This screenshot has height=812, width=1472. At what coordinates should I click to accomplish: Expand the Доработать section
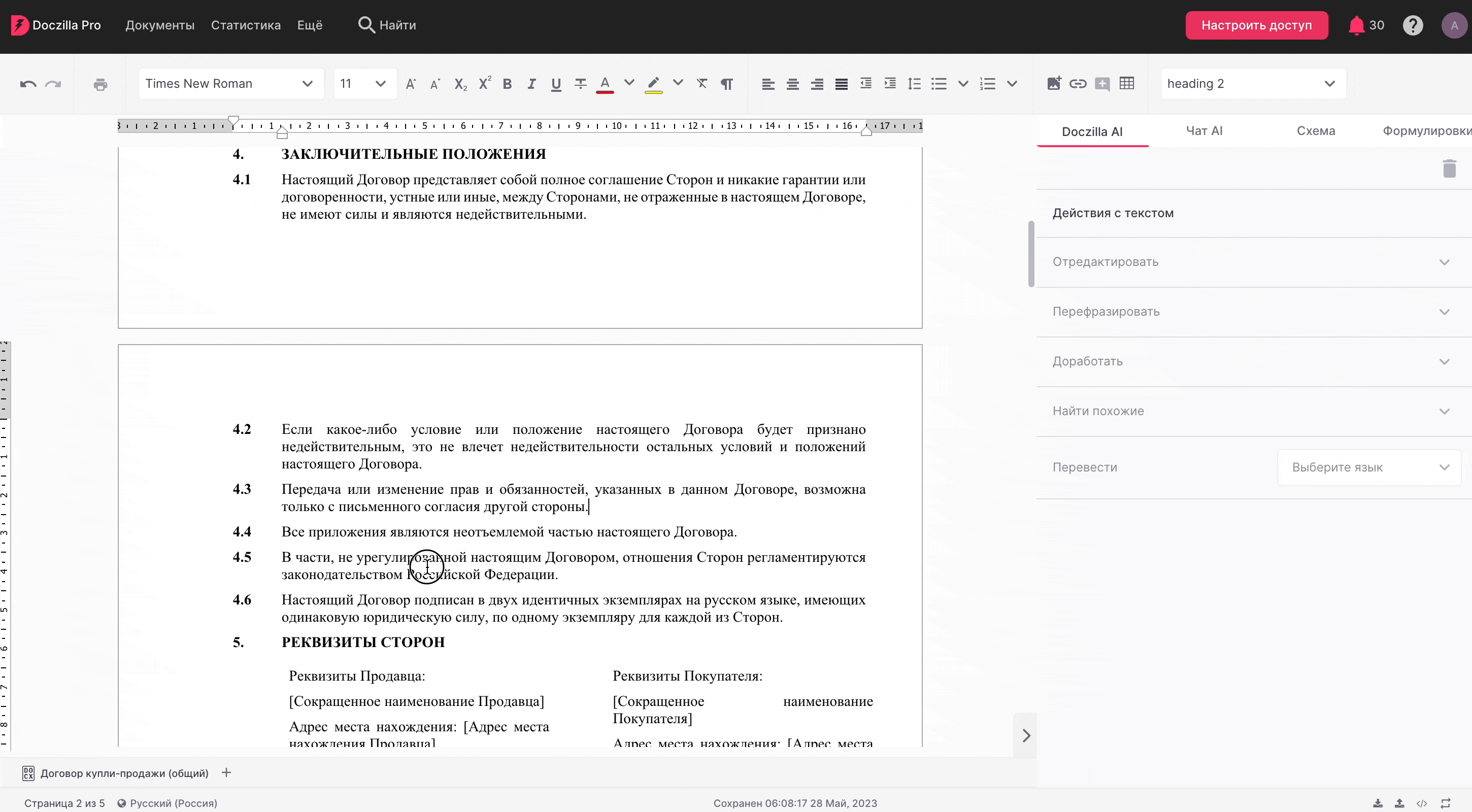click(1254, 361)
